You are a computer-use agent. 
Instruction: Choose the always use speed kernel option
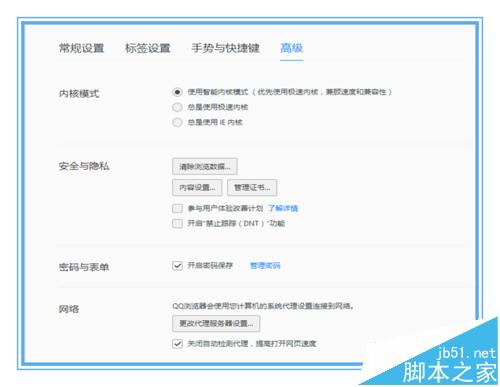177,107
